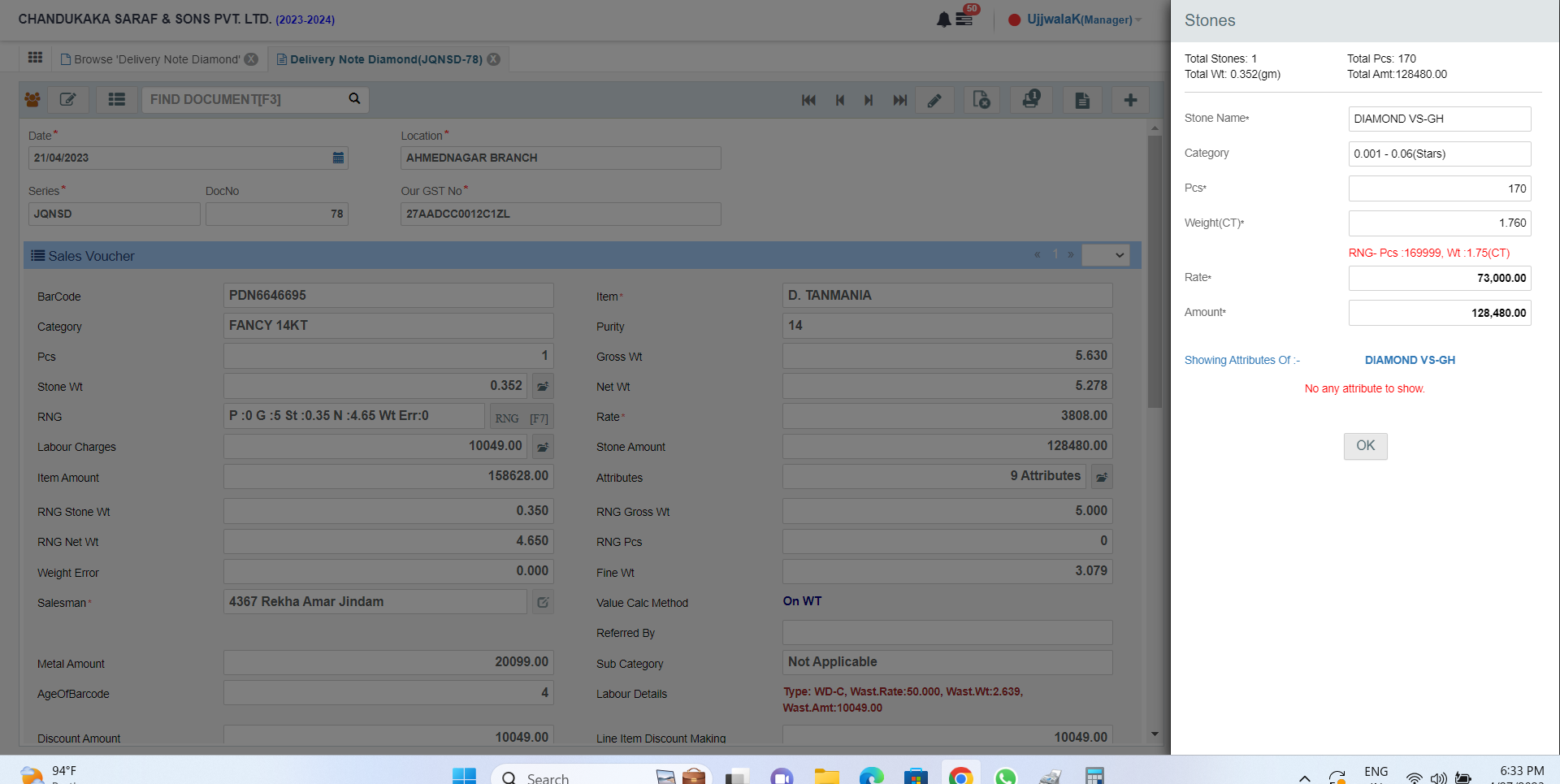Click the stone Rate field 73,000.00
The height and width of the screenshot is (784, 1560).
pos(1440,278)
